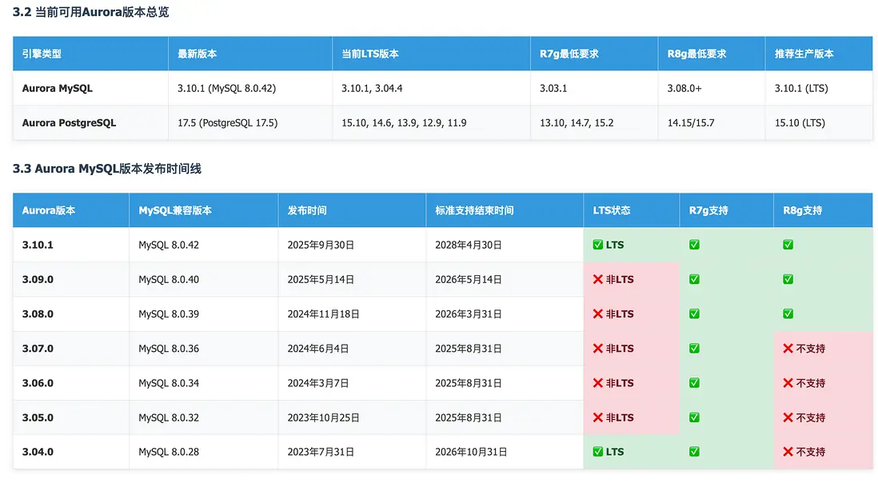
Task: Click the R8g 不支持 red X for 3.04.0
Action: tap(788, 452)
